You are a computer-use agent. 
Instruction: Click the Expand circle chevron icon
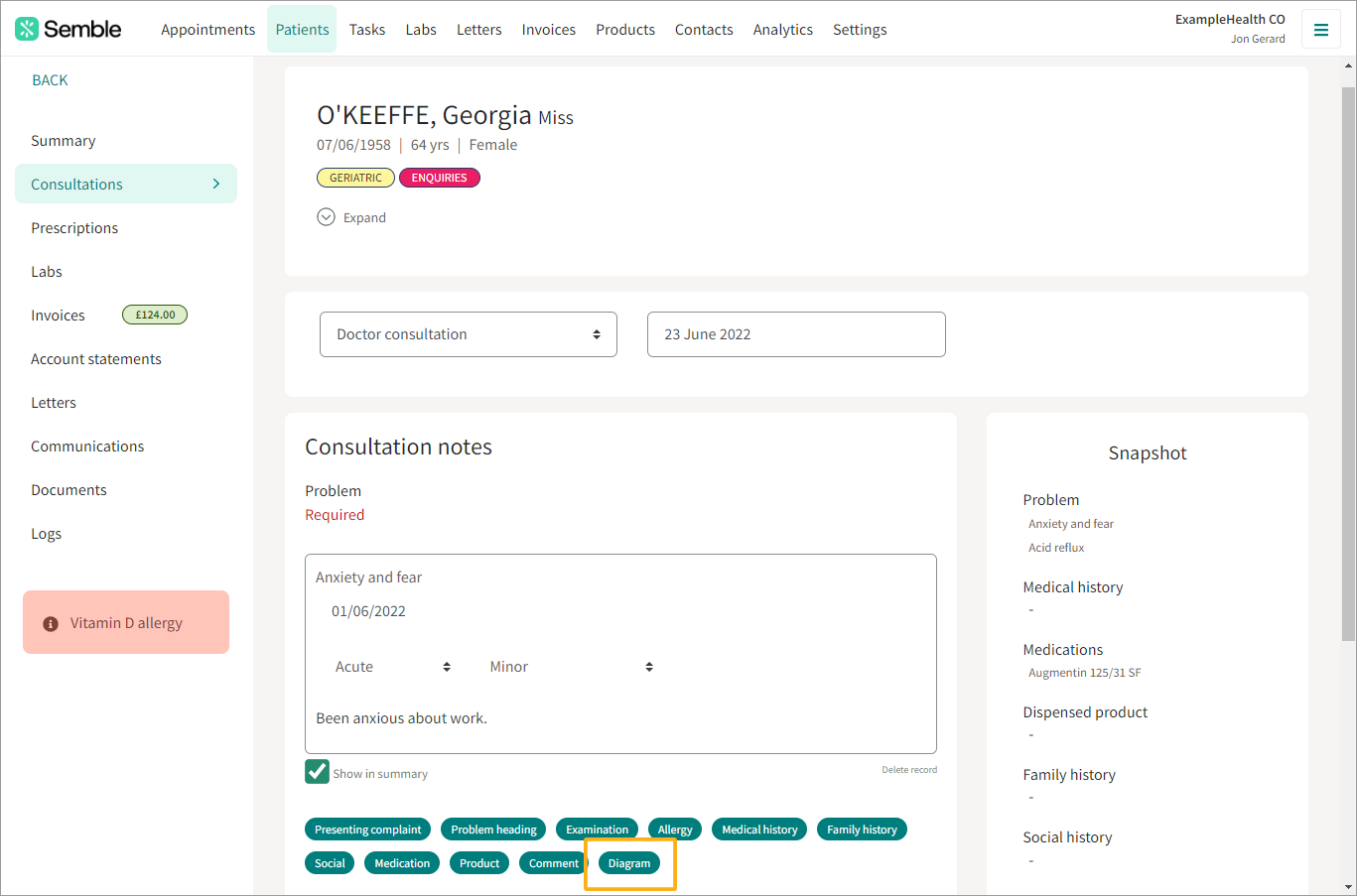[326, 217]
